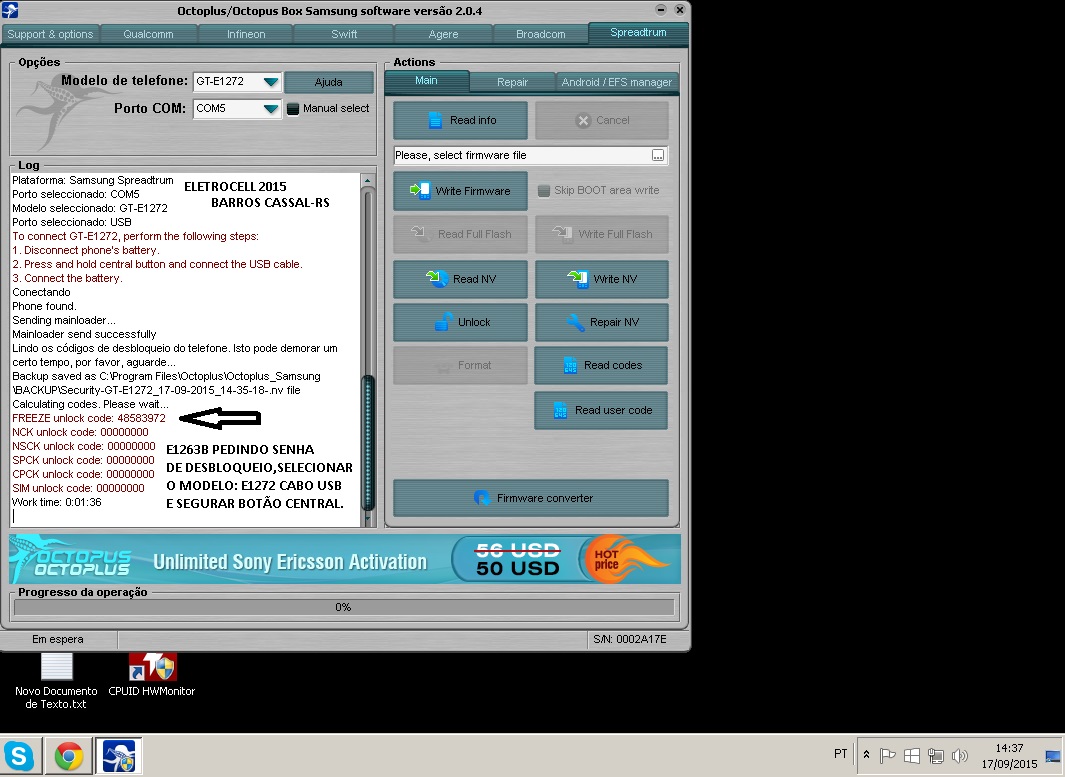Click the Read NV button
1065x777 pixels.
tap(461, 279)
